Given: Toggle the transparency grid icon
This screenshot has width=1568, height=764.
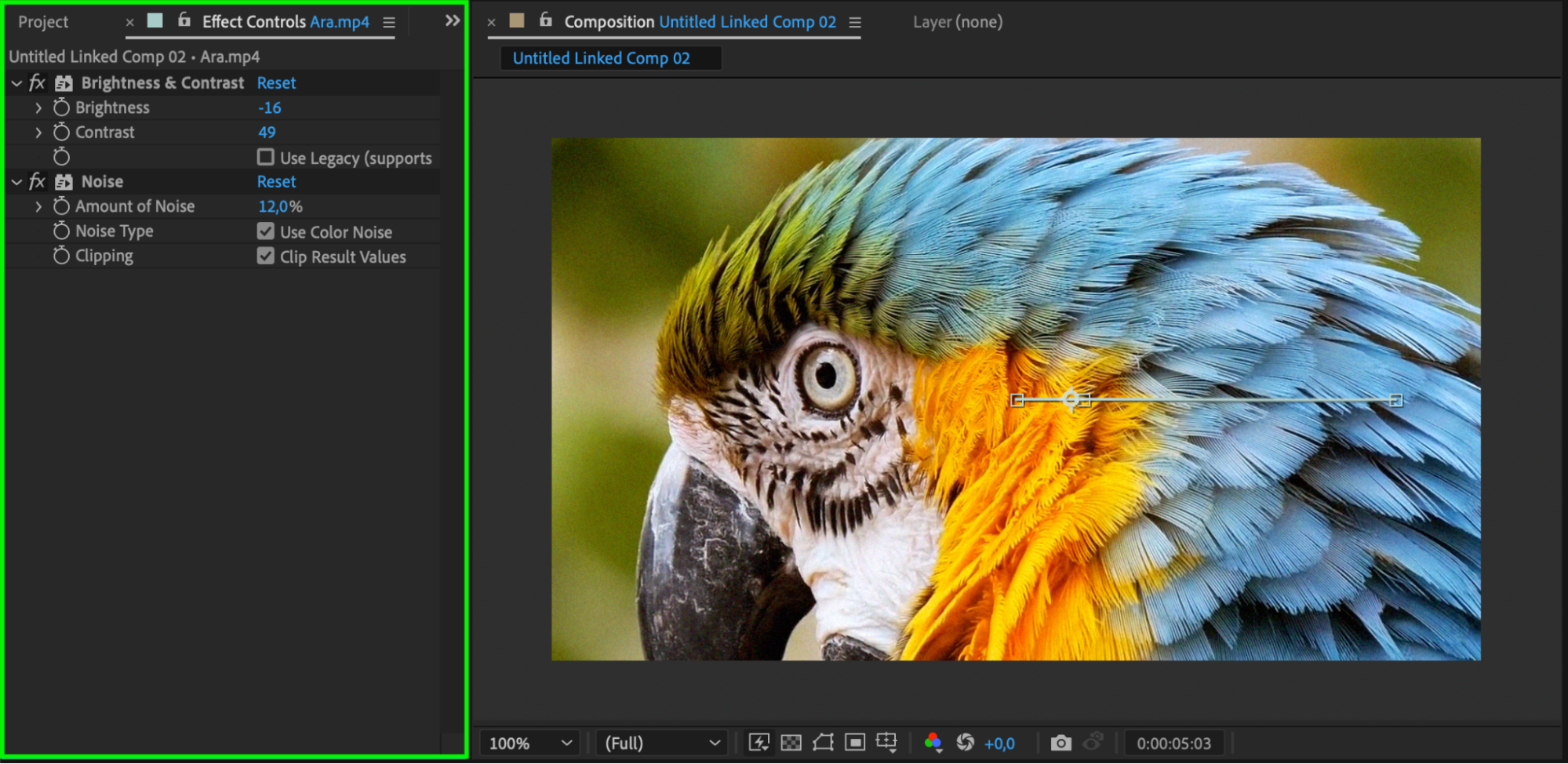Looking at the screenshot, I should pos(791,742).
